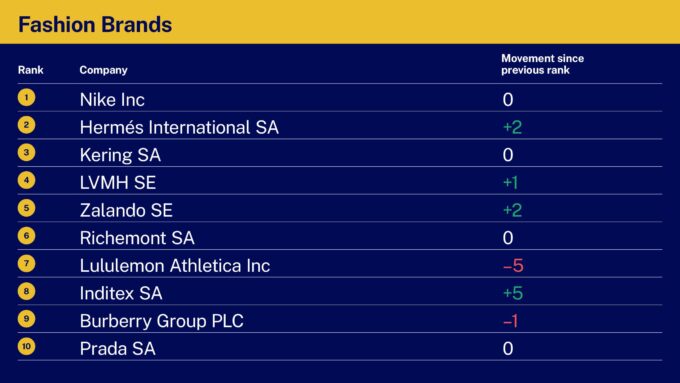This screenshot has width=680, height=383.
Task: Click Movement since previous rank header
Action: coord(543,64)
